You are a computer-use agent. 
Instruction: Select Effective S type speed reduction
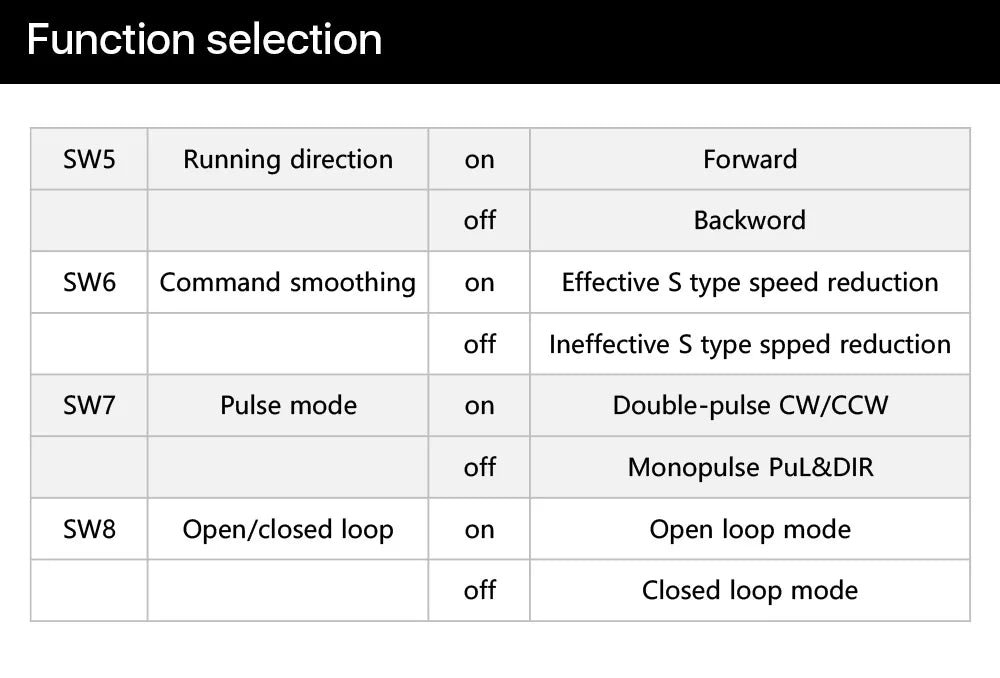pyautogui.click(x=750, y=282)
